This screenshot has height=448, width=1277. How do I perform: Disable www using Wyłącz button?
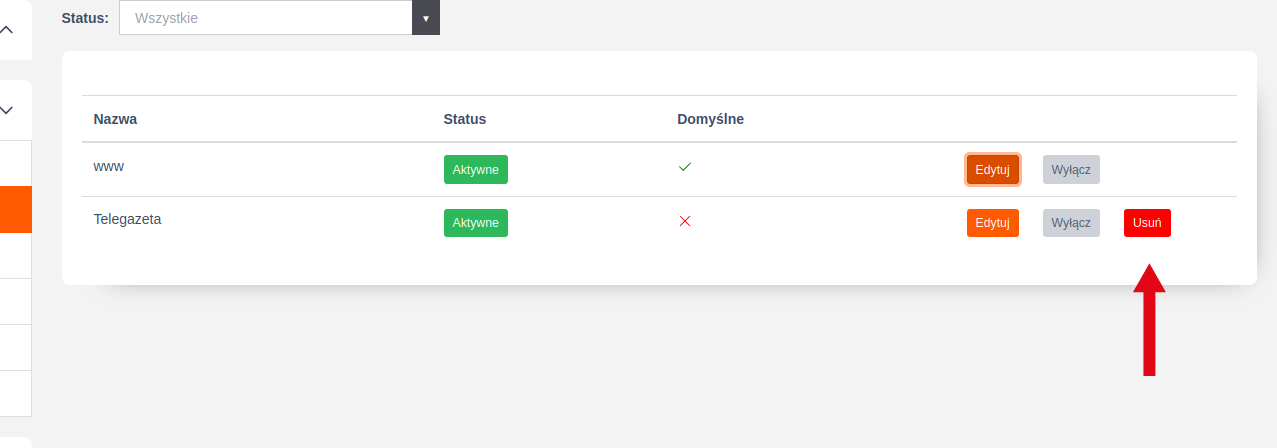coord(1071,170)
